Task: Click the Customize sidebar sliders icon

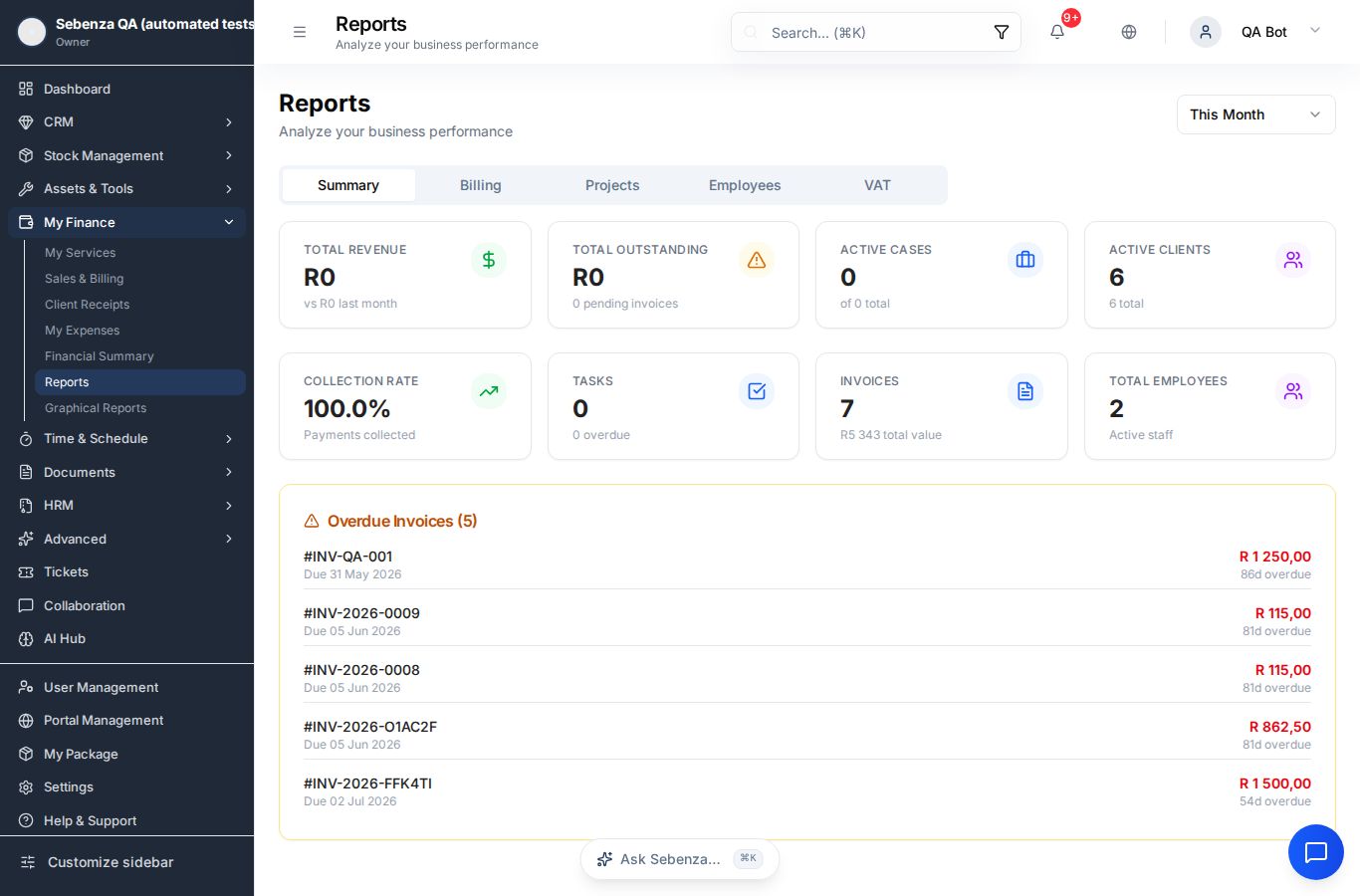Action: pyautogui.click(x=28, y=862)
